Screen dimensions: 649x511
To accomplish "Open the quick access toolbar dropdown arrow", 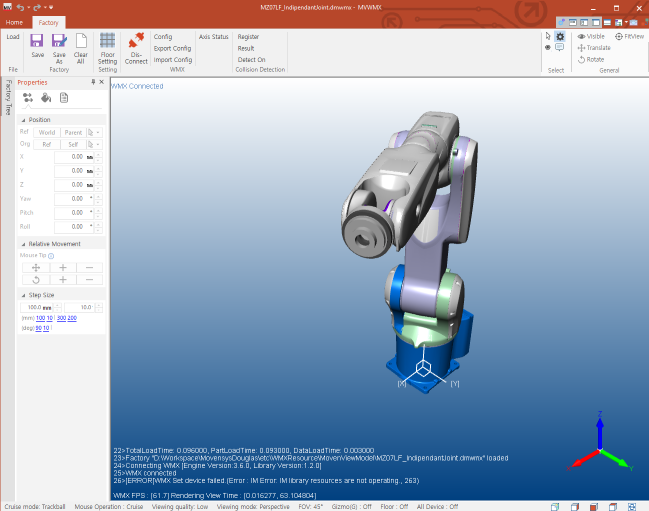I will [51, 7].
